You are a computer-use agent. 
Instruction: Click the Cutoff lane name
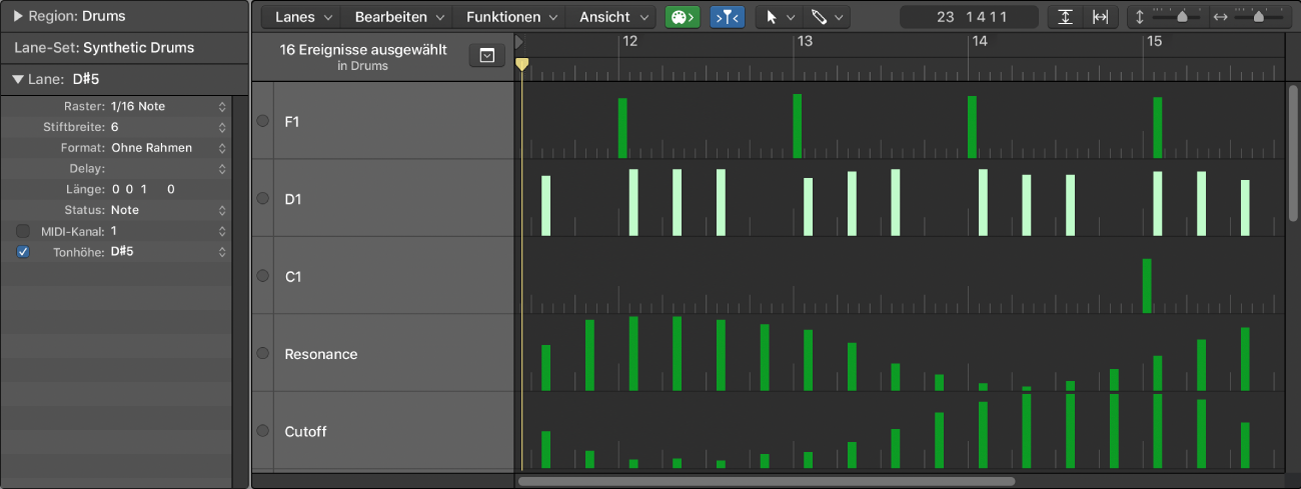pyautogui.click(x=306, y=432)
